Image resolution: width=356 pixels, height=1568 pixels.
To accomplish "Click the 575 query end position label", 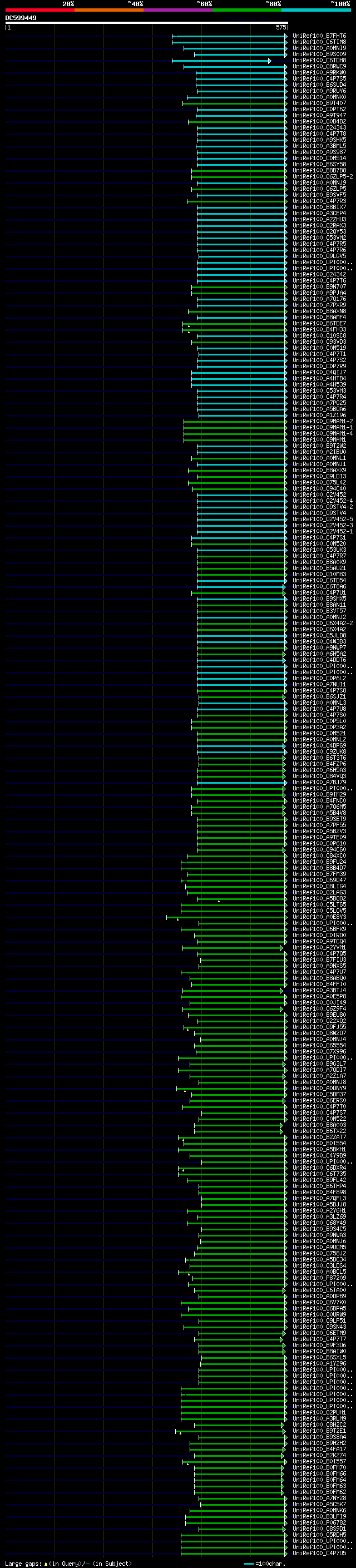I will pos(280,27).
